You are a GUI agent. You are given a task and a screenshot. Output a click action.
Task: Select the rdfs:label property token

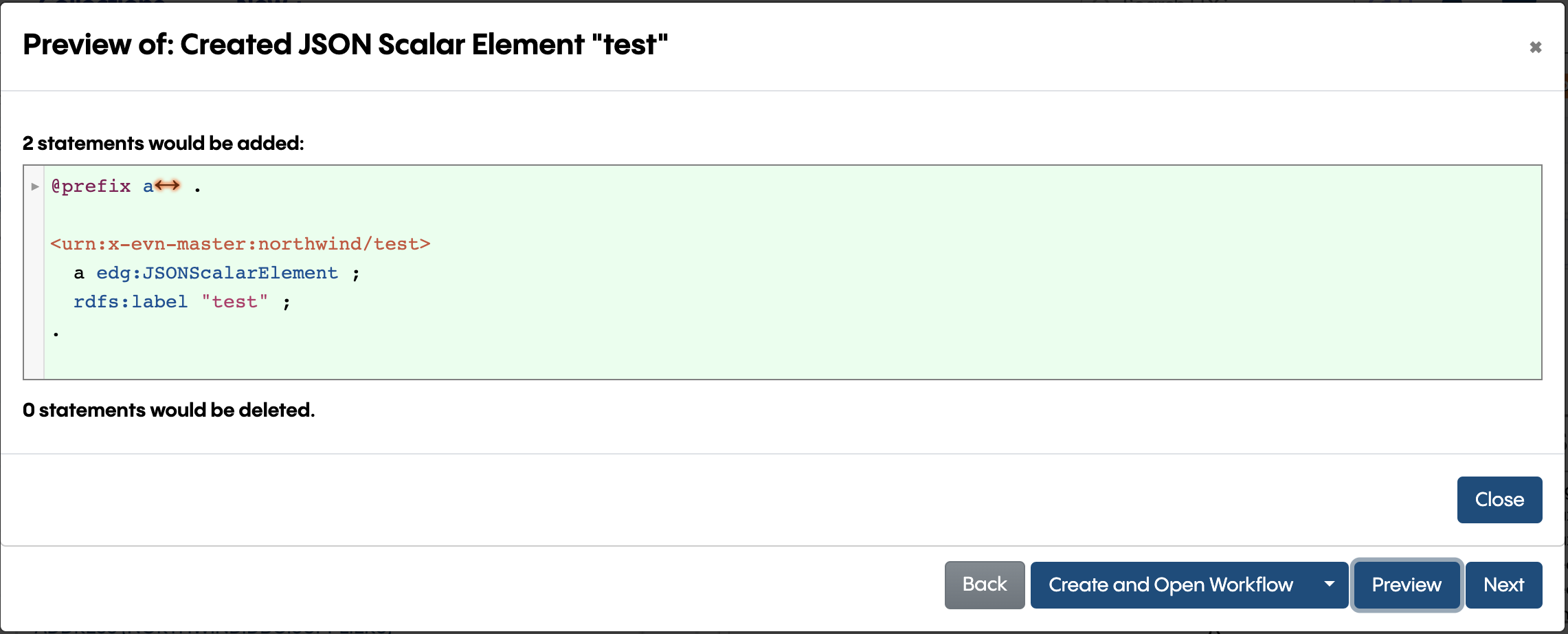tap(130, 302)
